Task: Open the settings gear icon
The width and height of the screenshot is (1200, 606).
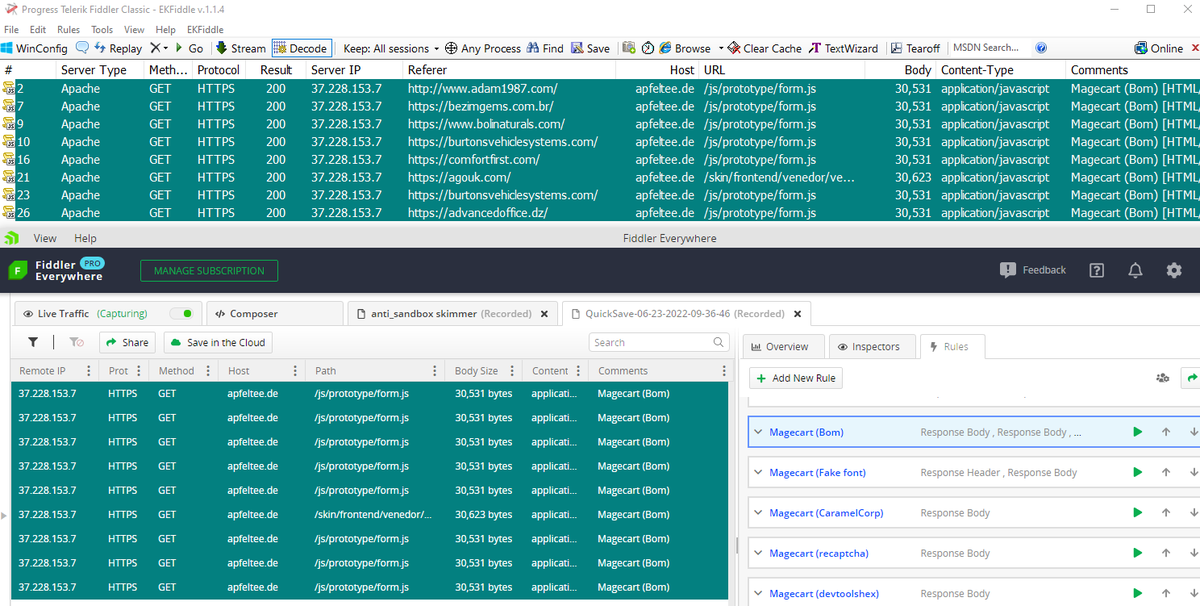Action: pos(1174,271)
